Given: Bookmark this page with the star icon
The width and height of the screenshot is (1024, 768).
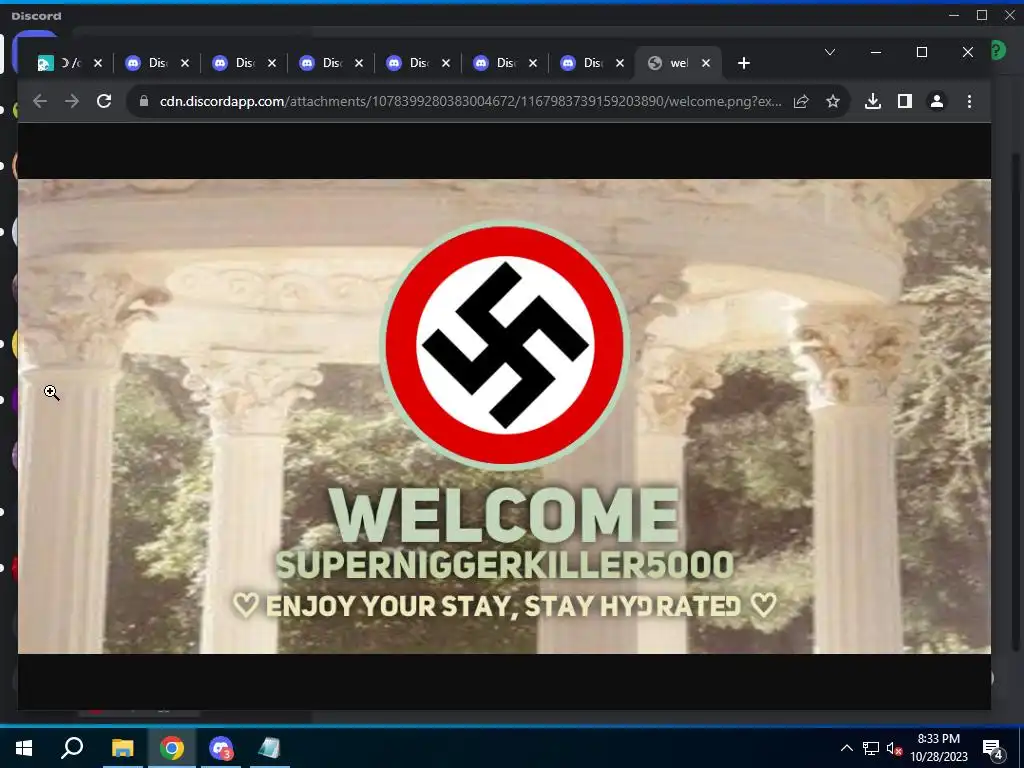Looking at the screenshot, I should tap(833, 101).
